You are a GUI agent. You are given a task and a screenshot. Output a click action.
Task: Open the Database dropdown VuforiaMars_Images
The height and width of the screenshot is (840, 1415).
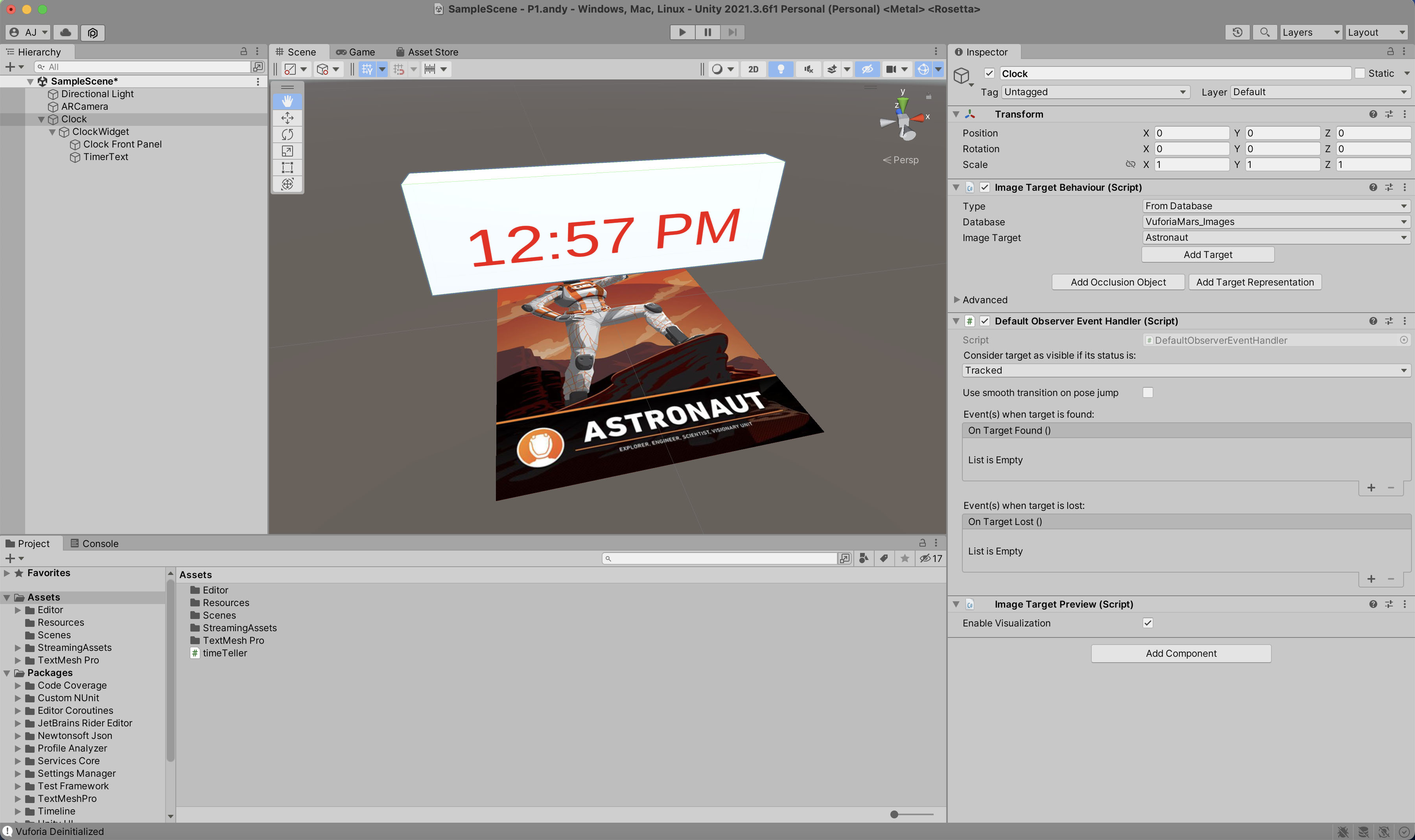pos(1276,222)
